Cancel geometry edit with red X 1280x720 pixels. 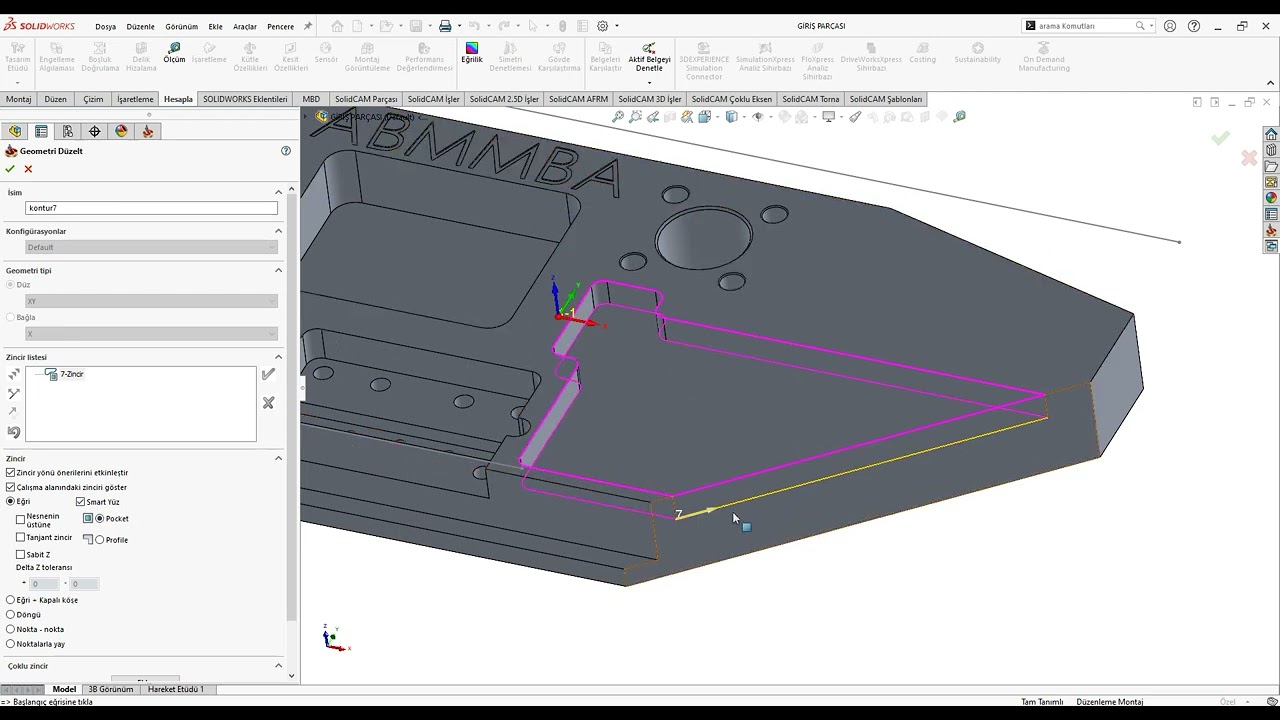[x=28, y=169]
